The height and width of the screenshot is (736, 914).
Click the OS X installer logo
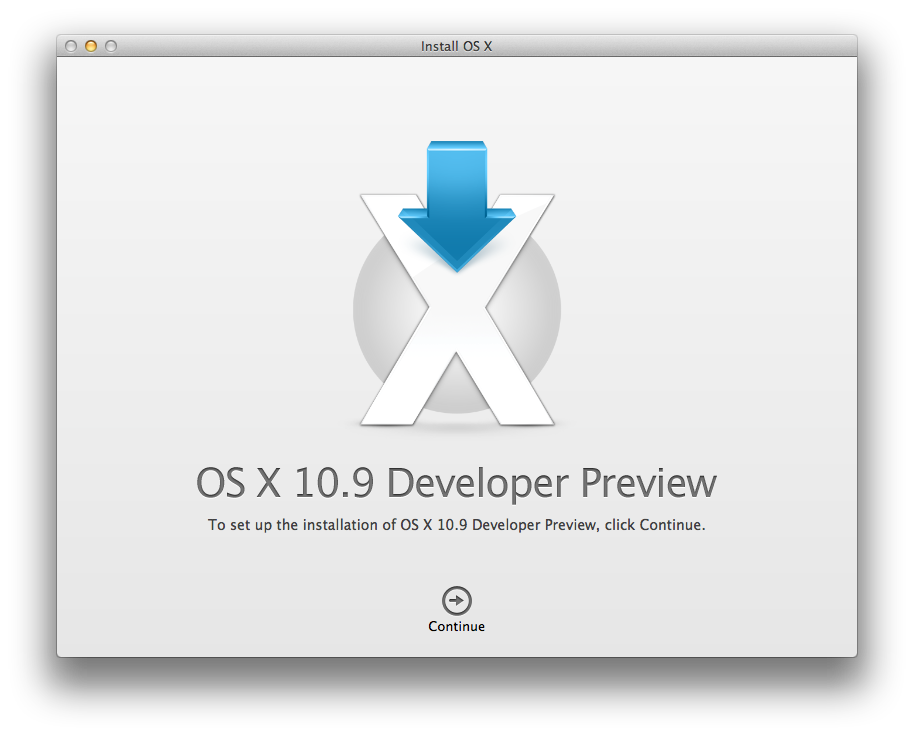[457, 284]
